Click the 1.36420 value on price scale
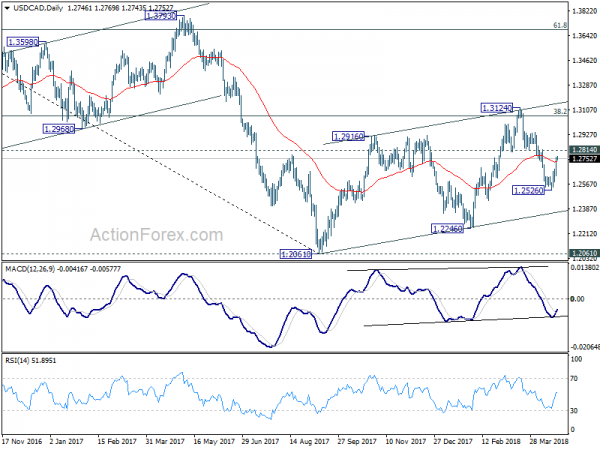This screenshot has height=450, width=600. point(584,36)
